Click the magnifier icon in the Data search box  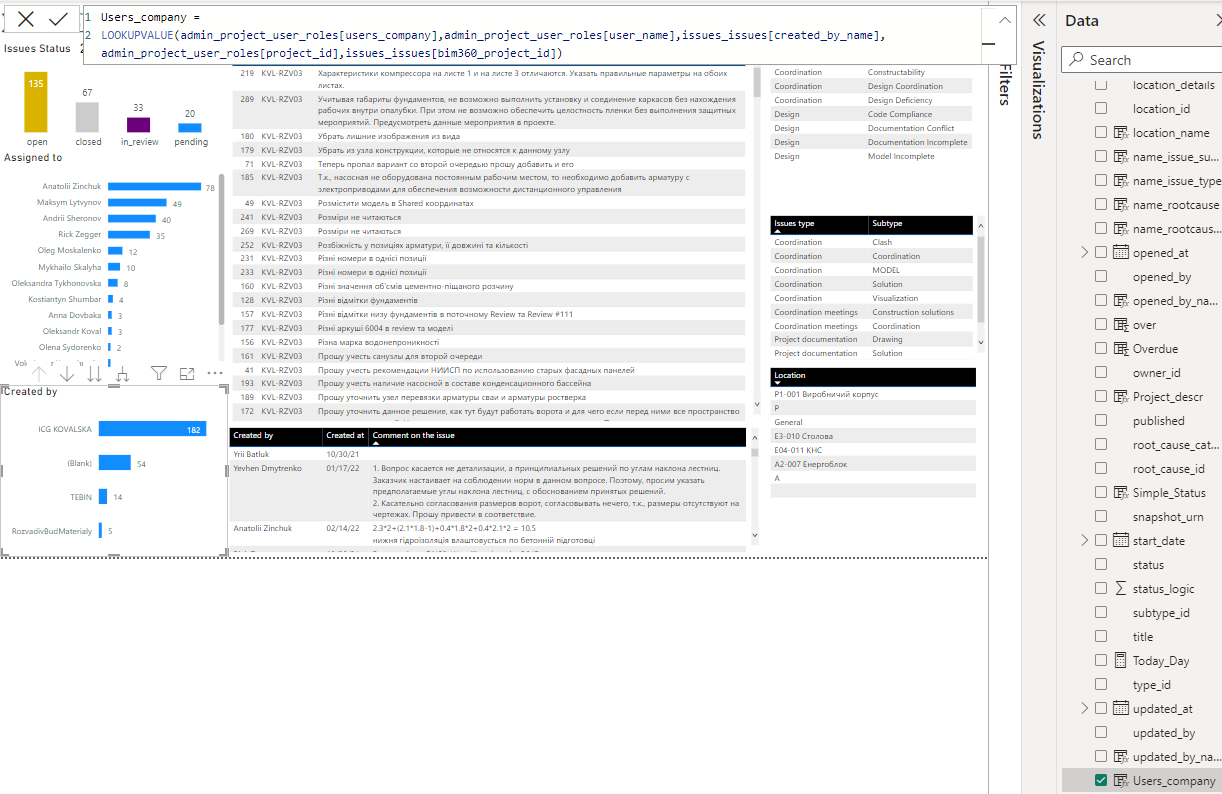coord(1076,60)
